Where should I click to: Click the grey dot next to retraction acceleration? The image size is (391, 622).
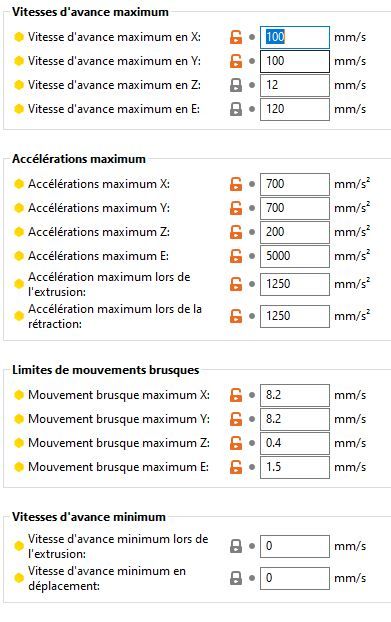click(252, 316)
